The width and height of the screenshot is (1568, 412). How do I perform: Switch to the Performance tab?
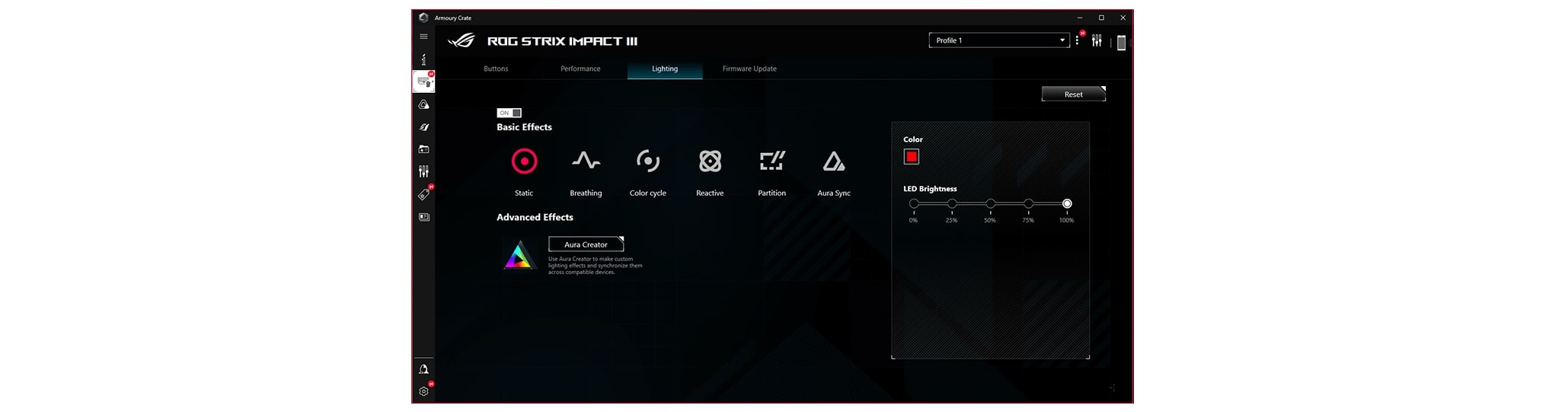pyautogui.click(x=580, y=69)
